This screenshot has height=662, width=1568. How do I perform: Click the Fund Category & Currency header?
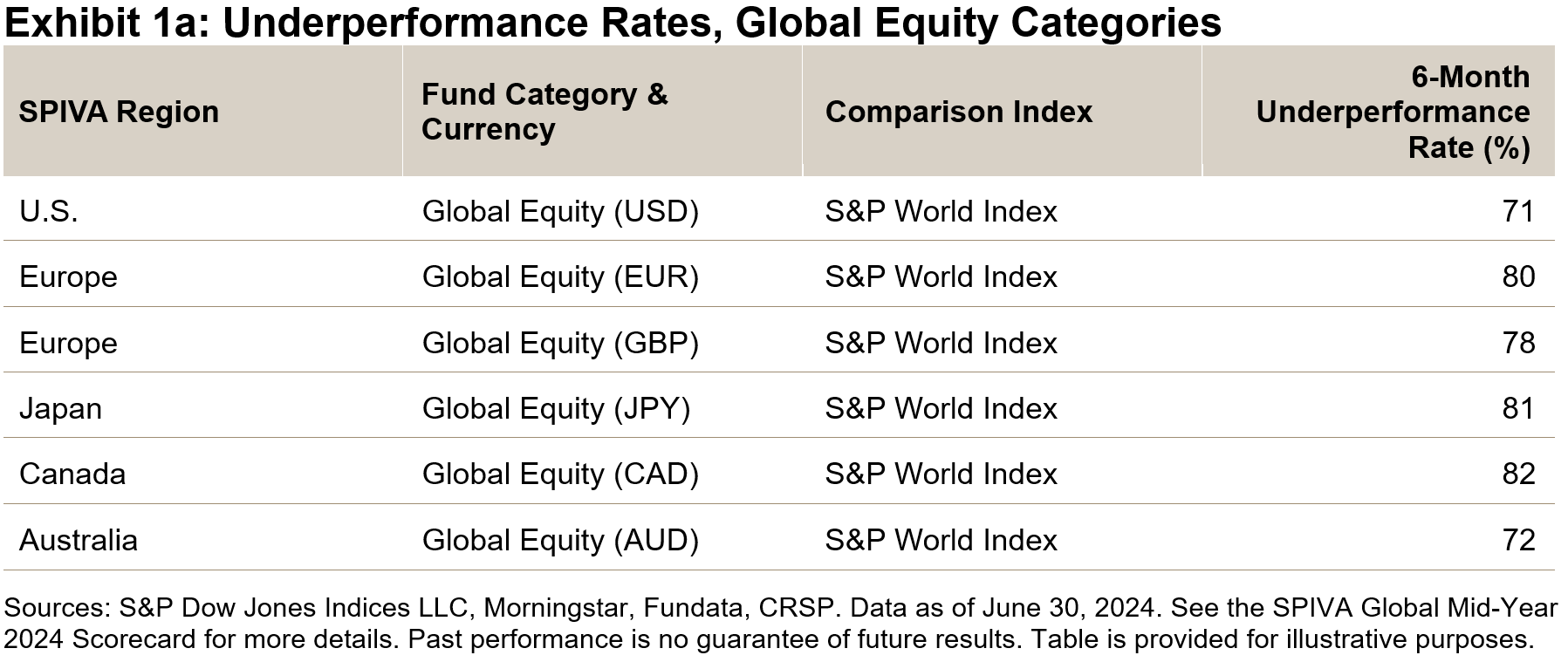click(544, 112)
